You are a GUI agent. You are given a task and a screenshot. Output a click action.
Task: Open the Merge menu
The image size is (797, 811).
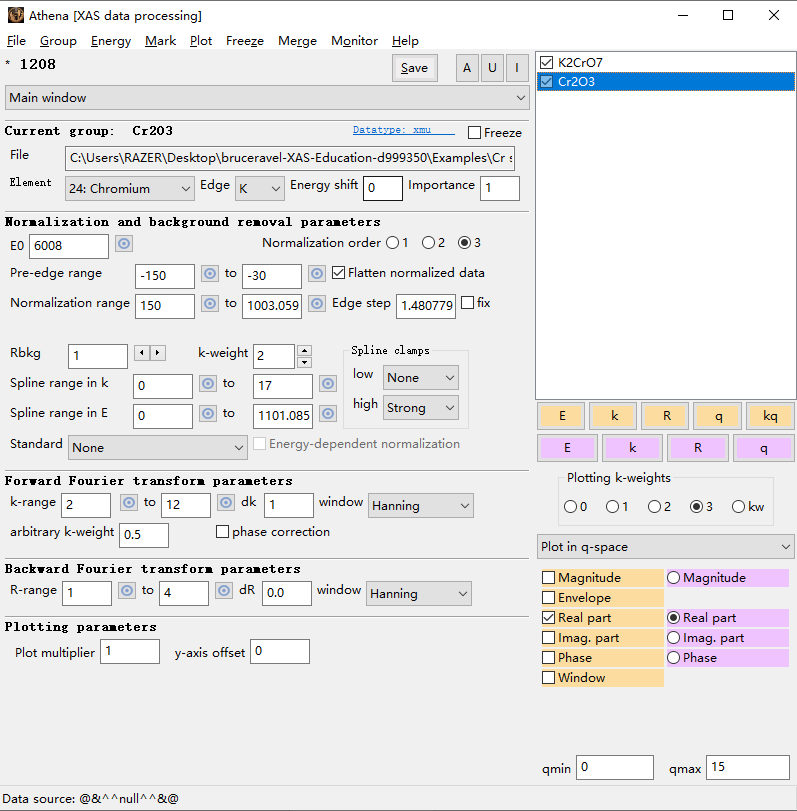(297, 41)
